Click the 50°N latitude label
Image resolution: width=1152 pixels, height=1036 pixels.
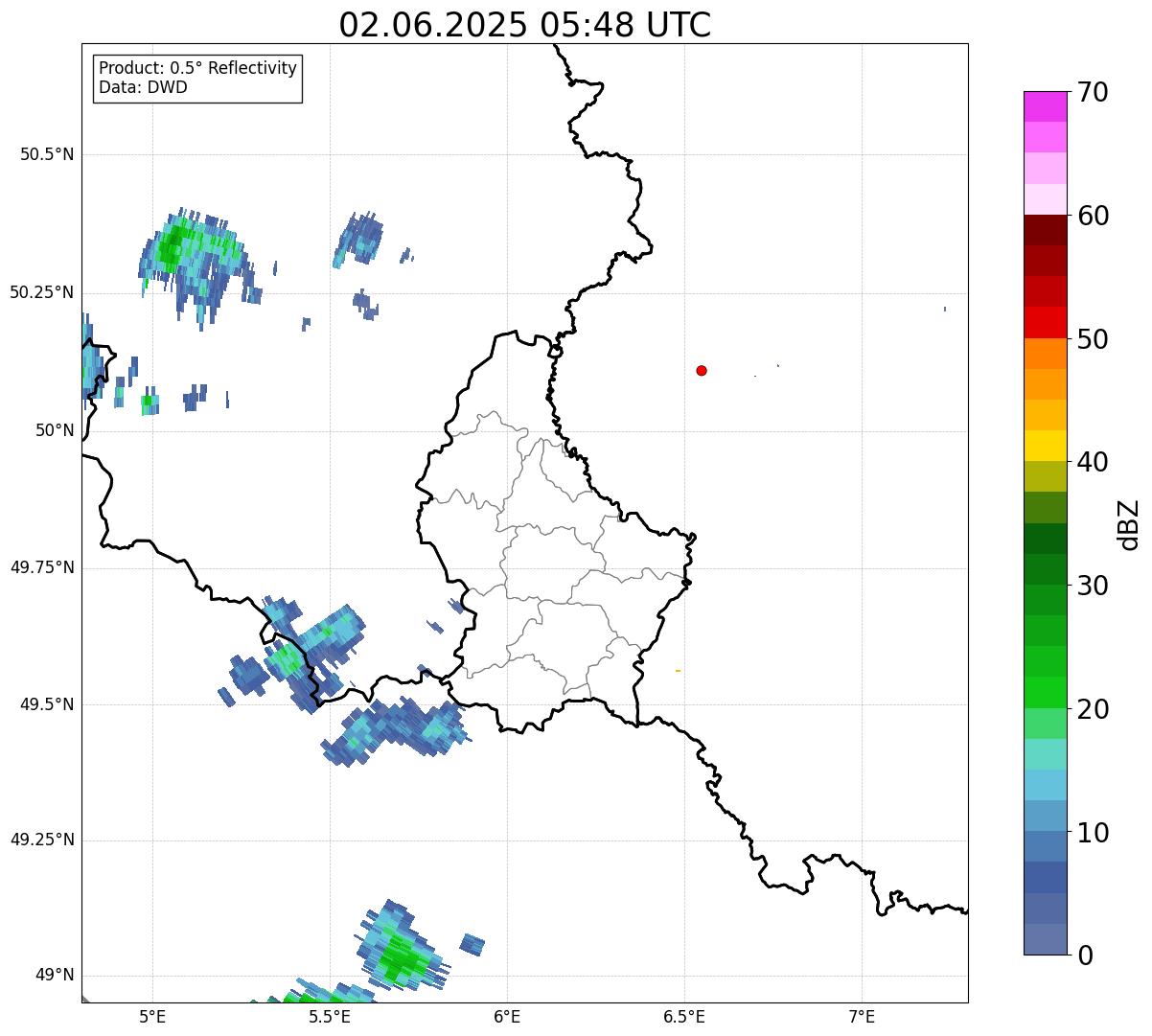tap(54, 430)
